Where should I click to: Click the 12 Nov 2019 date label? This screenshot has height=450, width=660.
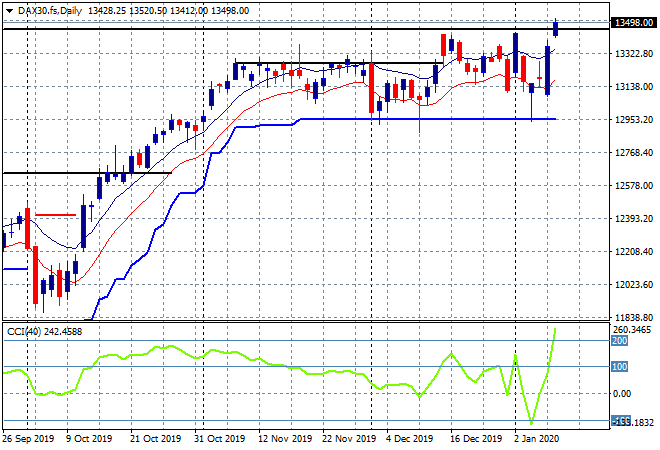point(285,439)
